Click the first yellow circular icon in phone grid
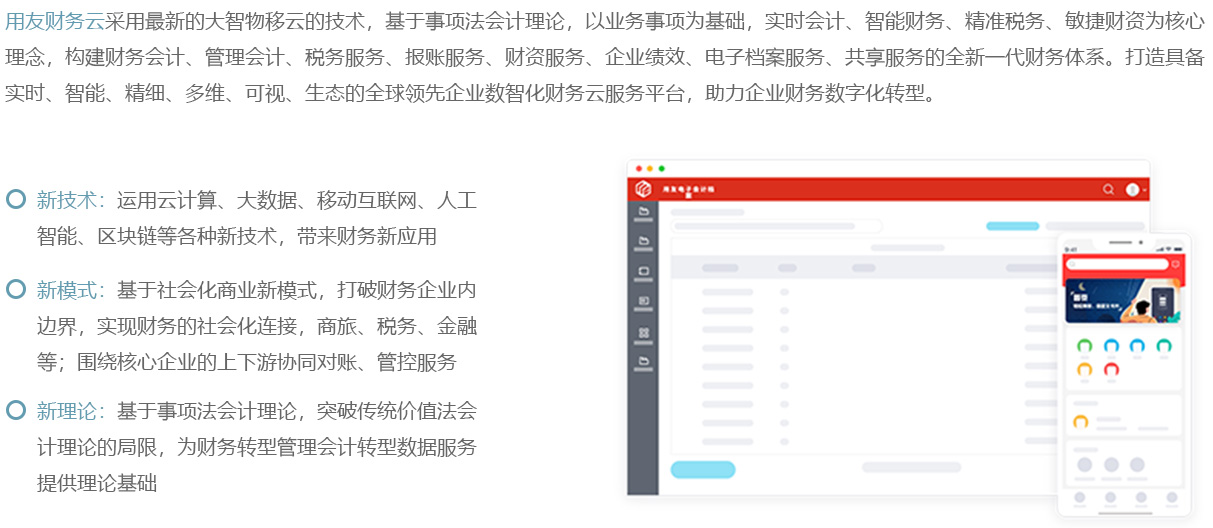The height and width of the screenshot is (528, 1213). point(1084,369)
